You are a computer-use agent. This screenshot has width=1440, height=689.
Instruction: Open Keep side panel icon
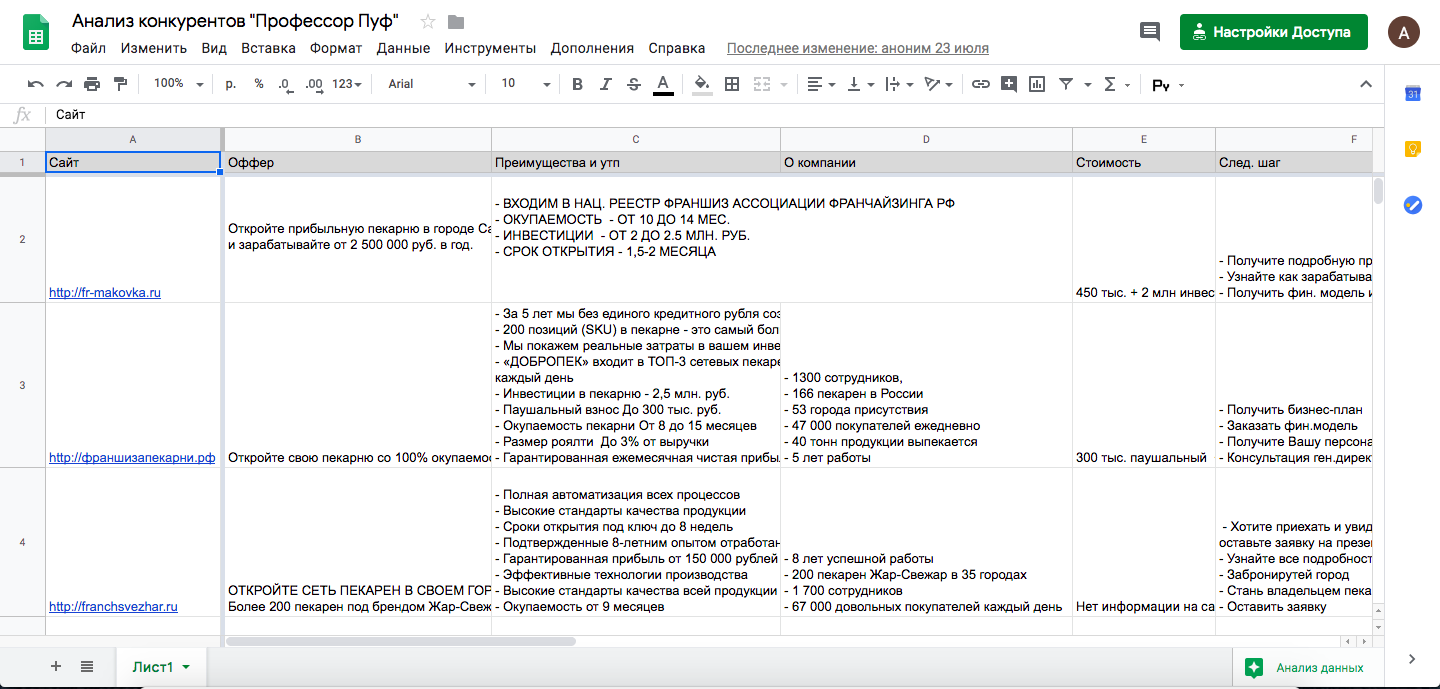pos(1413,149)
